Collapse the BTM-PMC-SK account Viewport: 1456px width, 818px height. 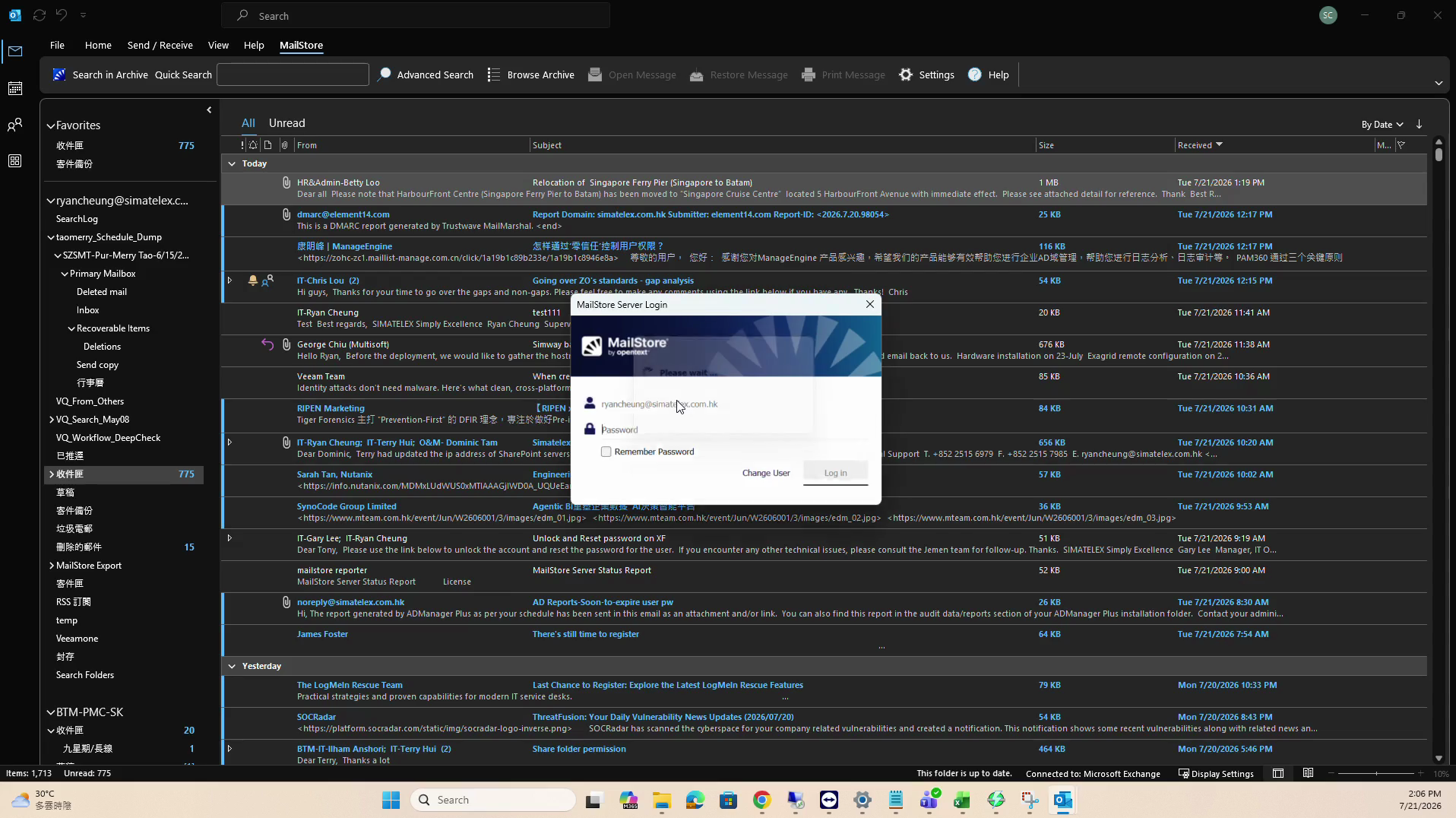pos(51,712)
